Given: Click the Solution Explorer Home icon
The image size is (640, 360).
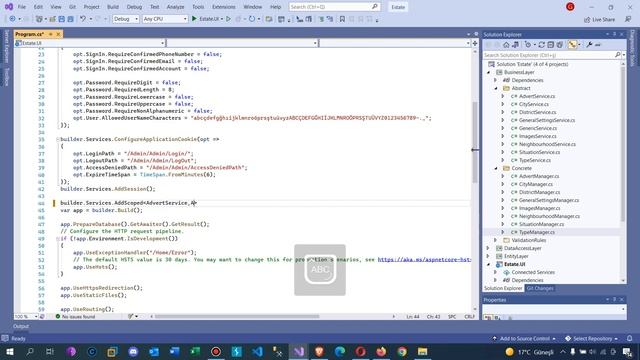Looking at the screenshot, I should click(x=506, y=45).
